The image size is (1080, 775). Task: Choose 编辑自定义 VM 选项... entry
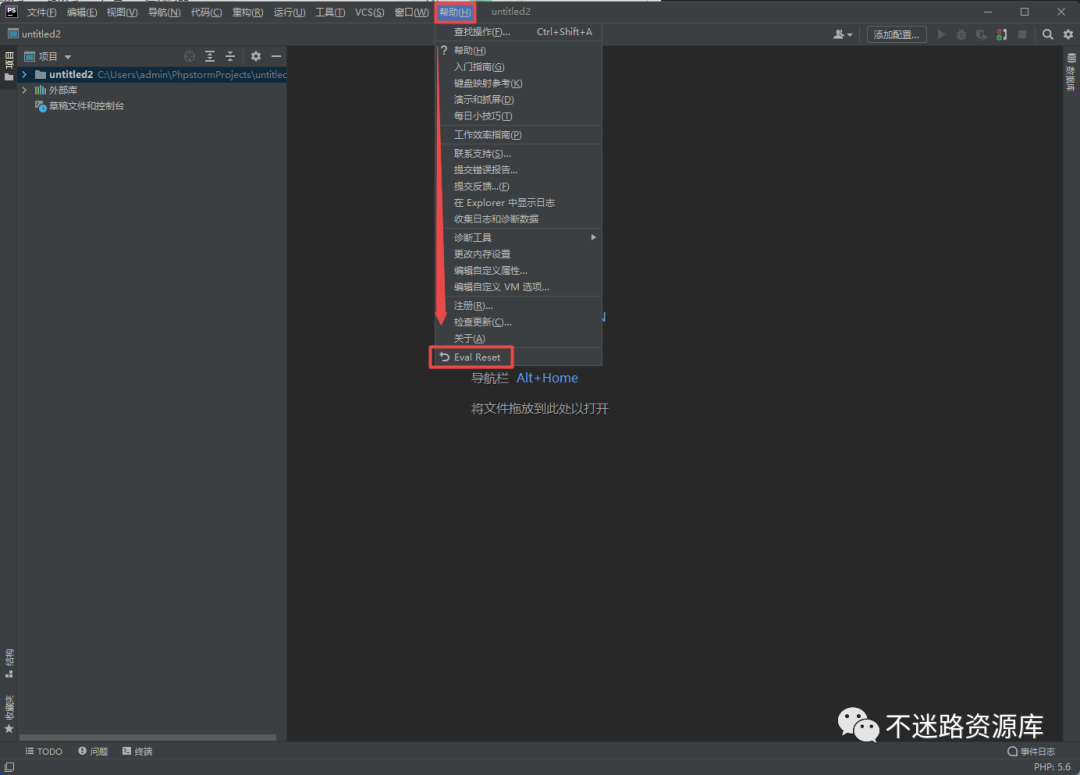tap(519, 287)
